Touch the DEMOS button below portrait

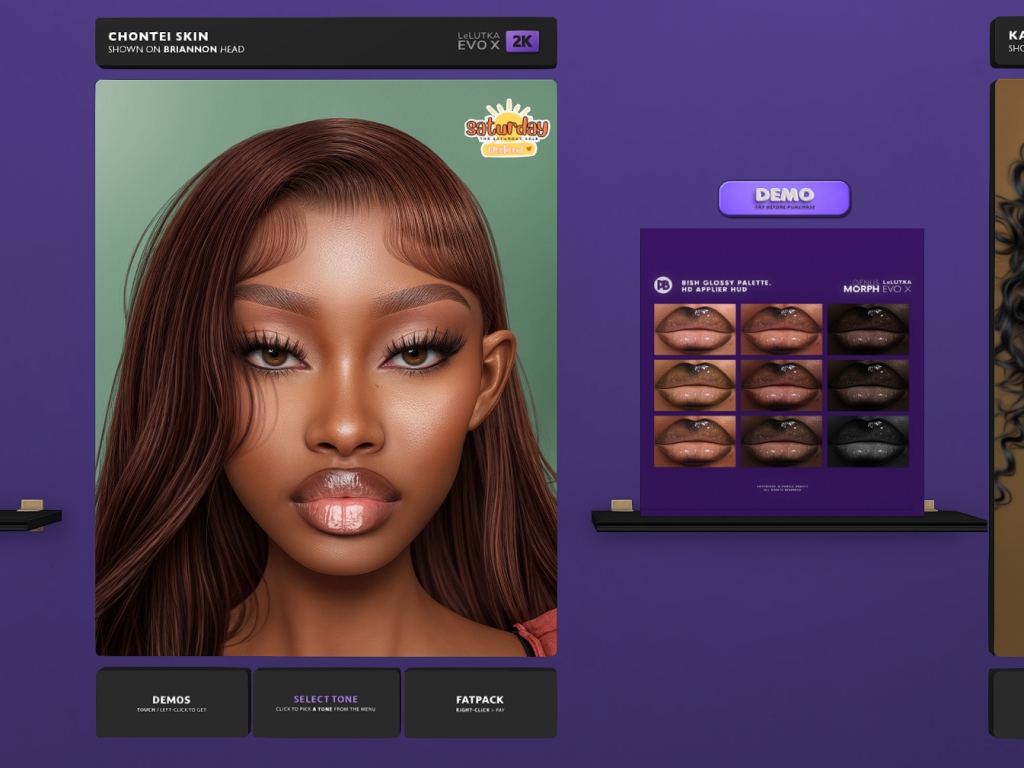pyautogui.click(x=172, y=703)
